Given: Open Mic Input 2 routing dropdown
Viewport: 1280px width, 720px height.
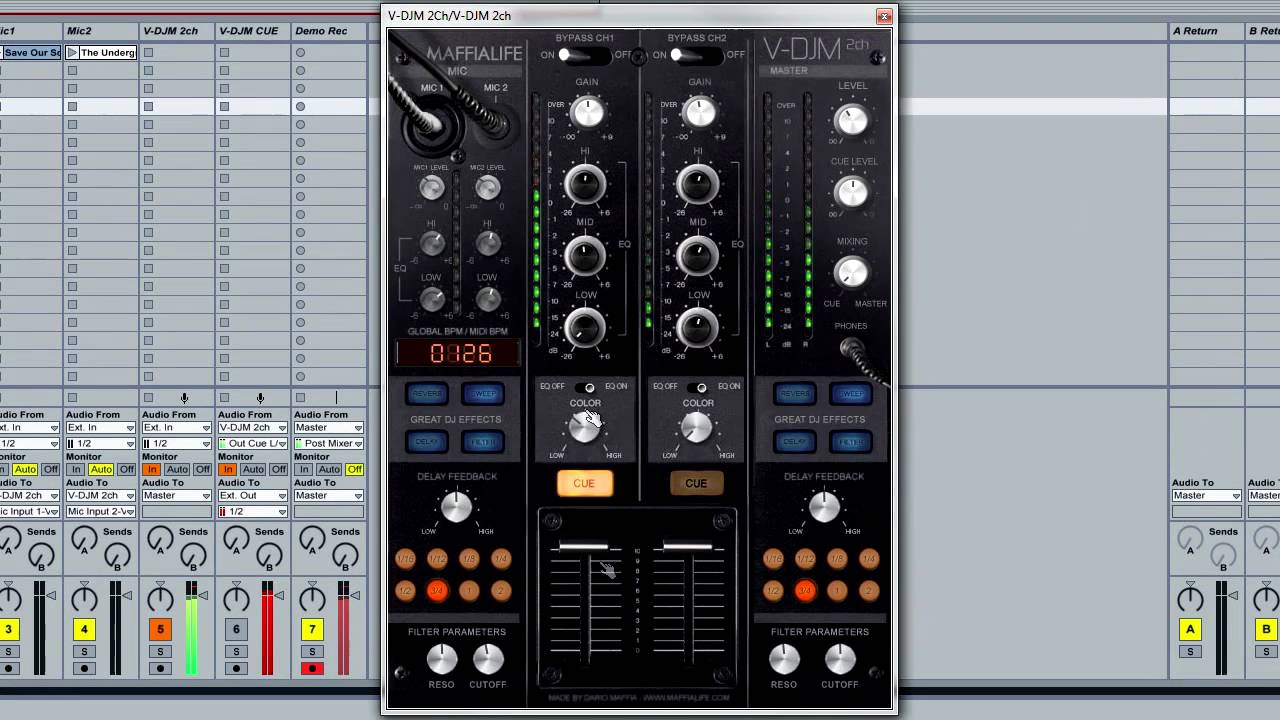Looking at the screenshot, I should 101,512.
